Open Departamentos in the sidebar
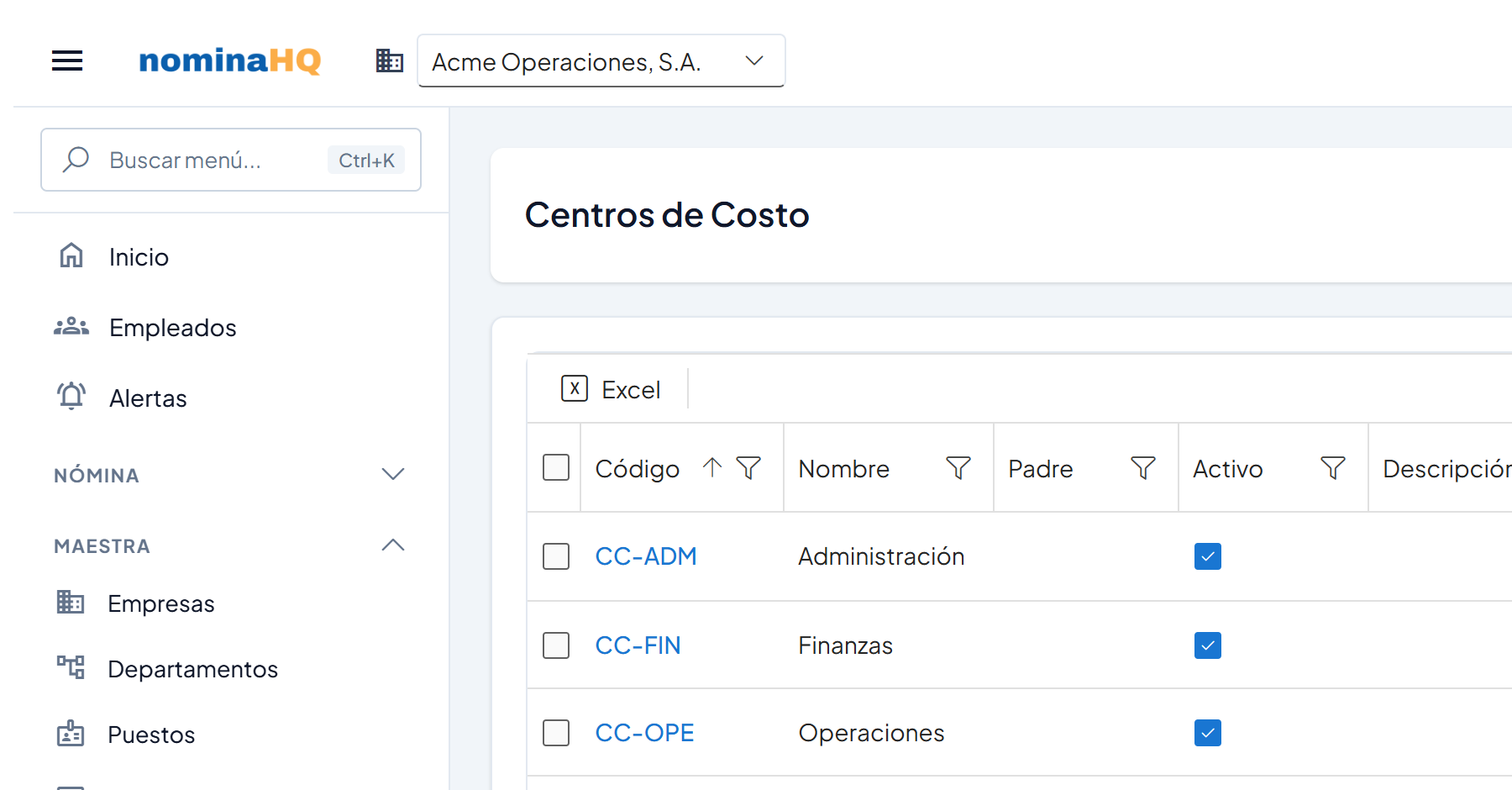 pos(192,669)
